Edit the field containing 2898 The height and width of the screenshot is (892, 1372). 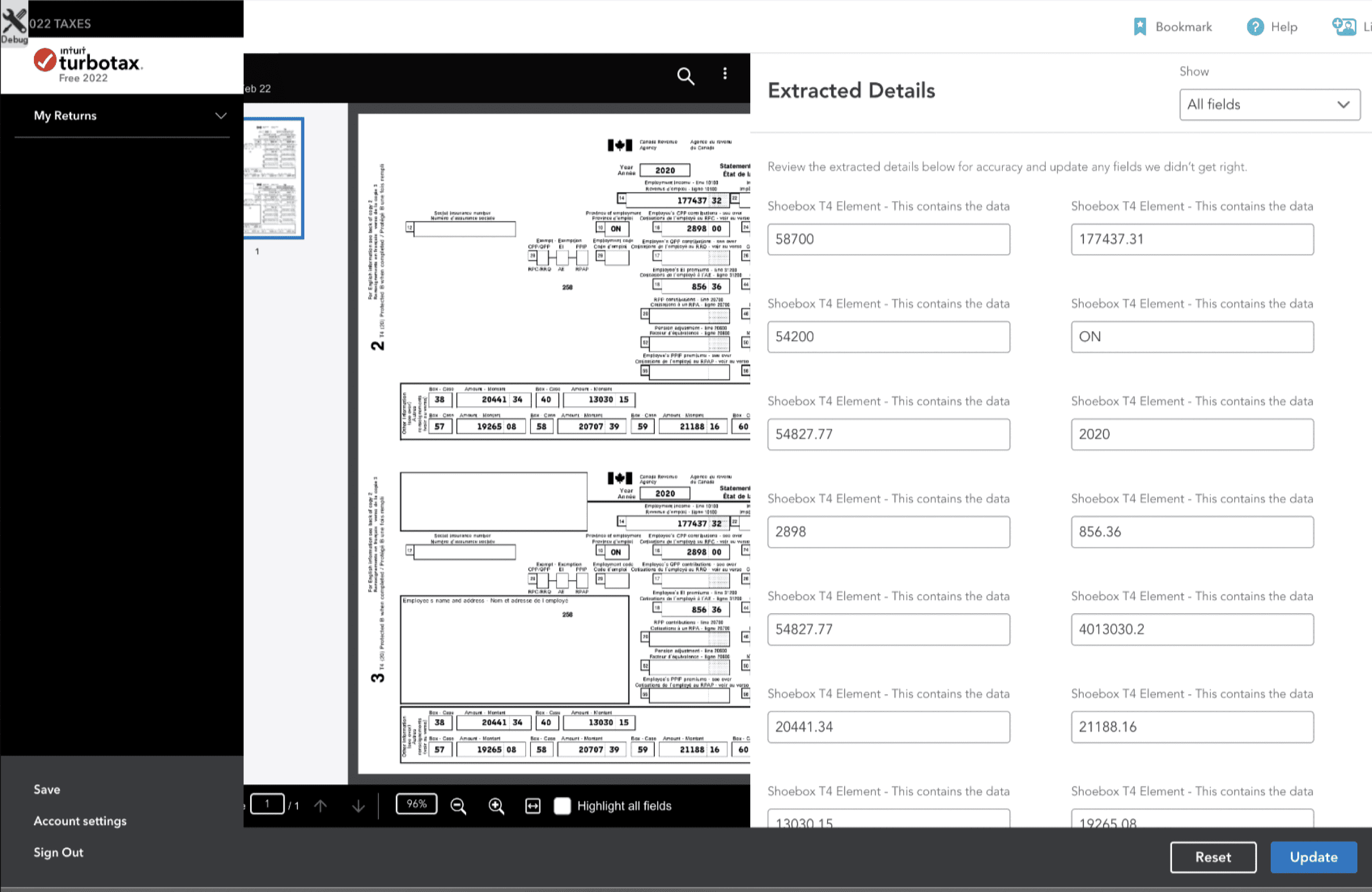(889, 532)
